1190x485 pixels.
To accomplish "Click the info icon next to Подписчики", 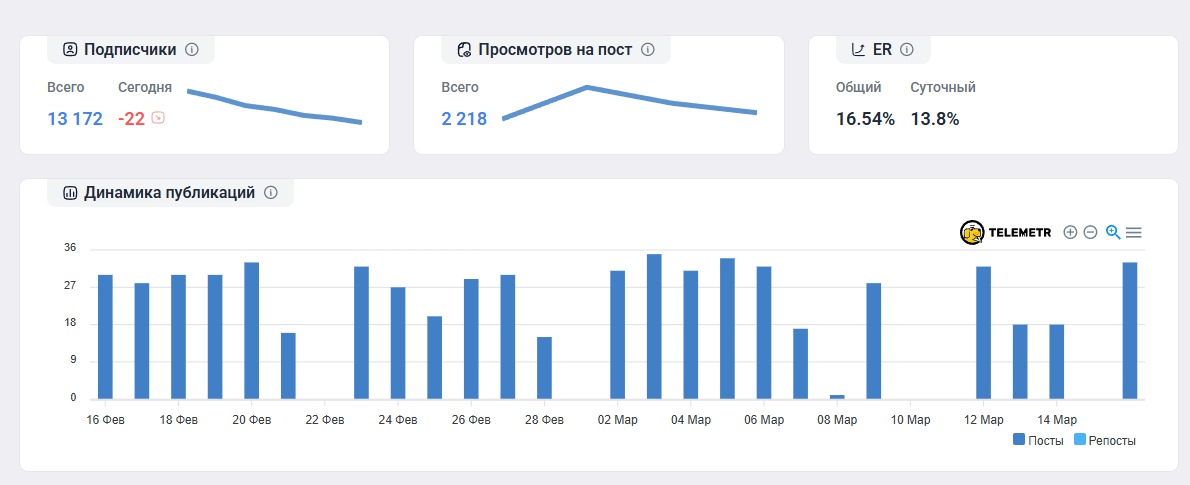I will coord(192,49).
